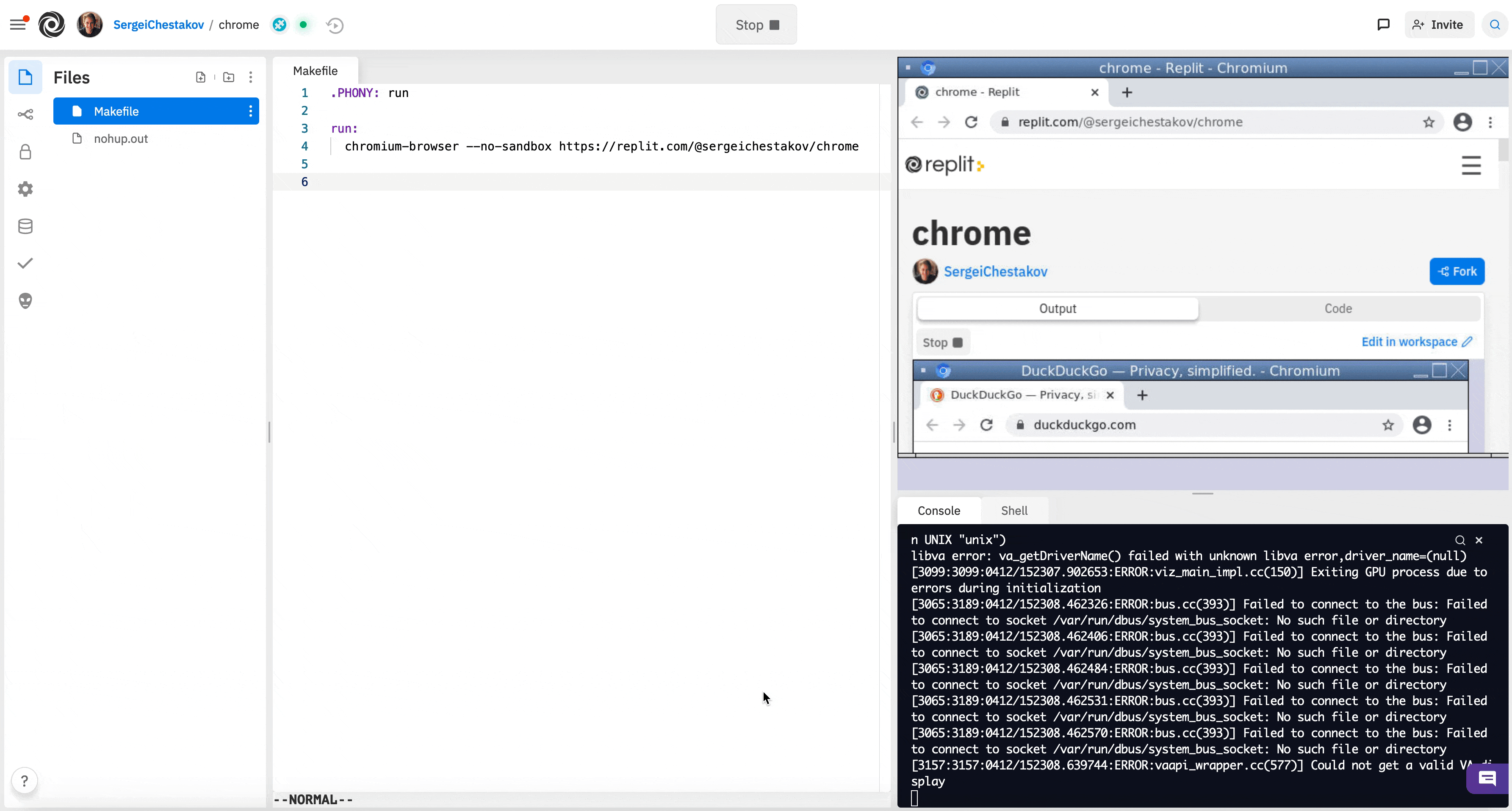Image resolution: width=1512 pixels, height=811 pixels.
Task: Open the Database sidebar icon
Action: pyautogui.click(x=25, y=226)
